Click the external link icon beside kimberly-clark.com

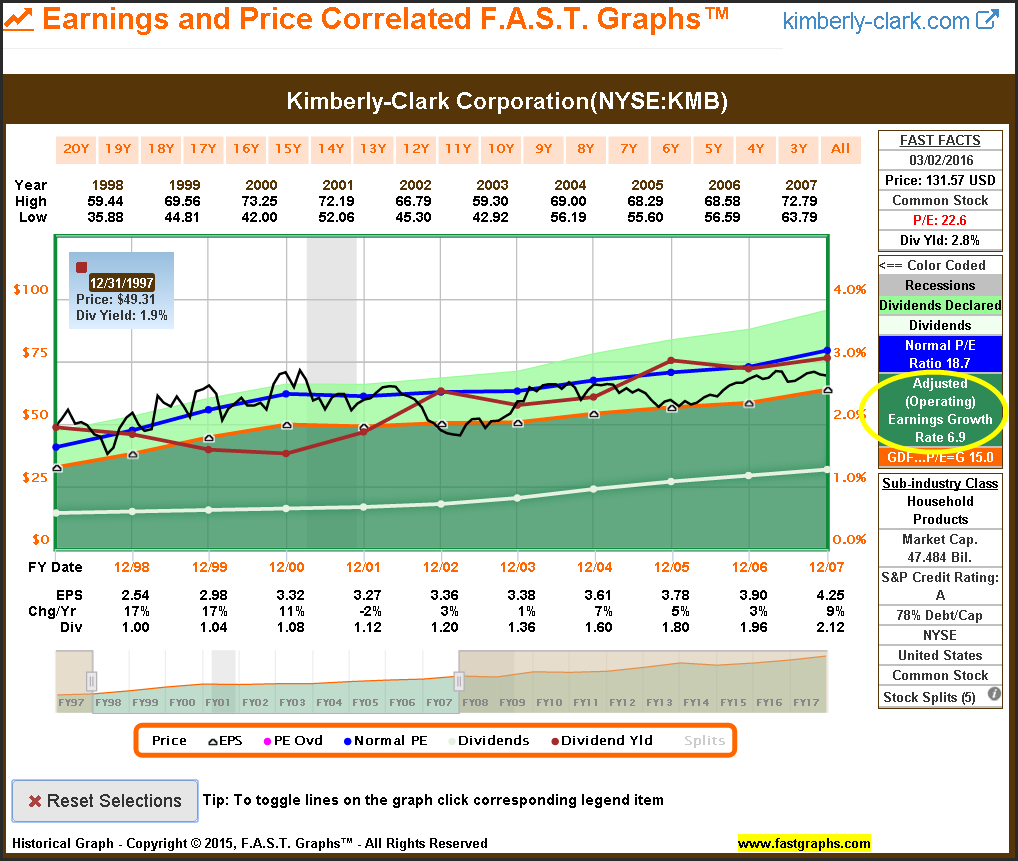[988, 20]
